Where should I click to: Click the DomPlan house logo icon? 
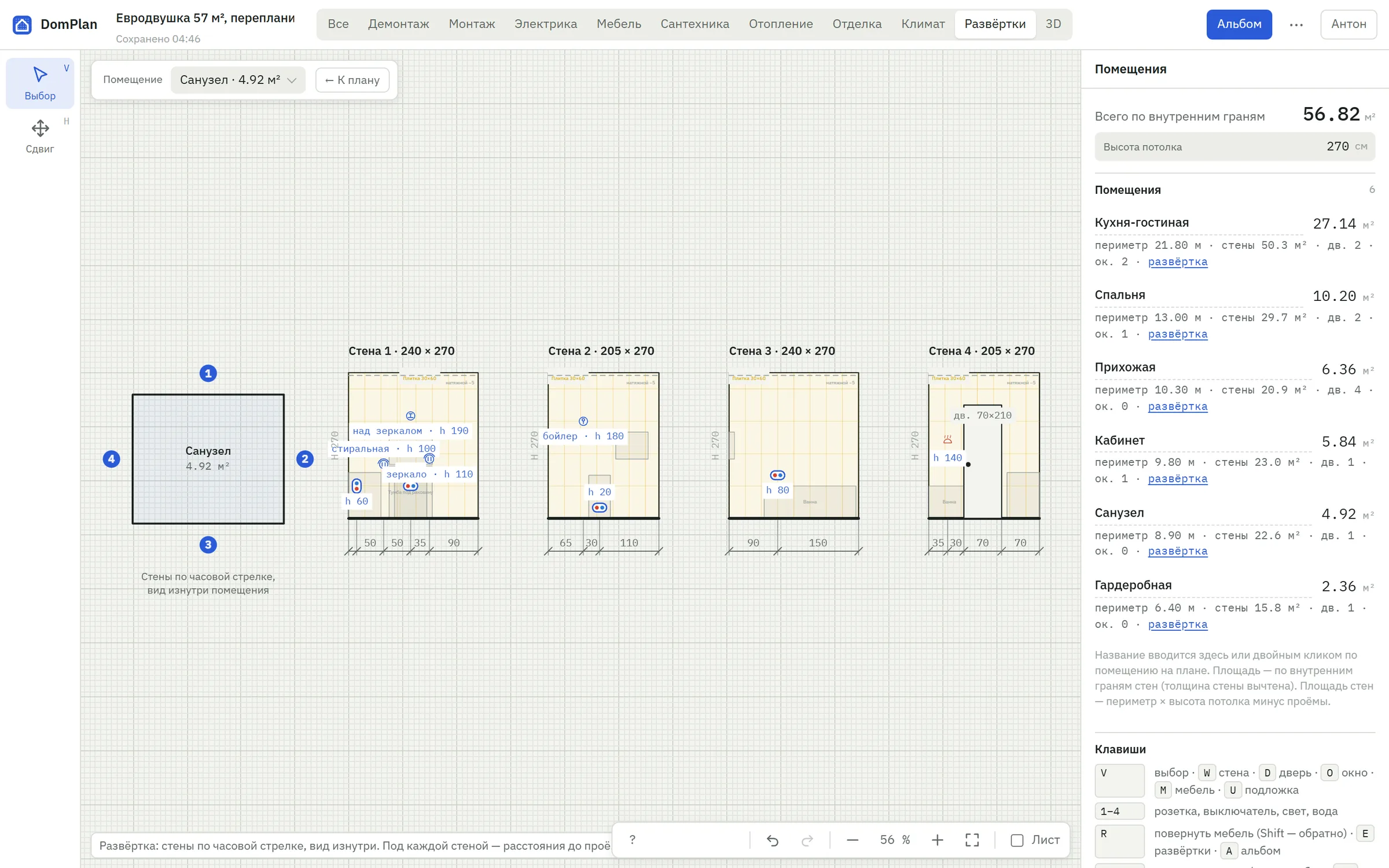tap(22, 24)
